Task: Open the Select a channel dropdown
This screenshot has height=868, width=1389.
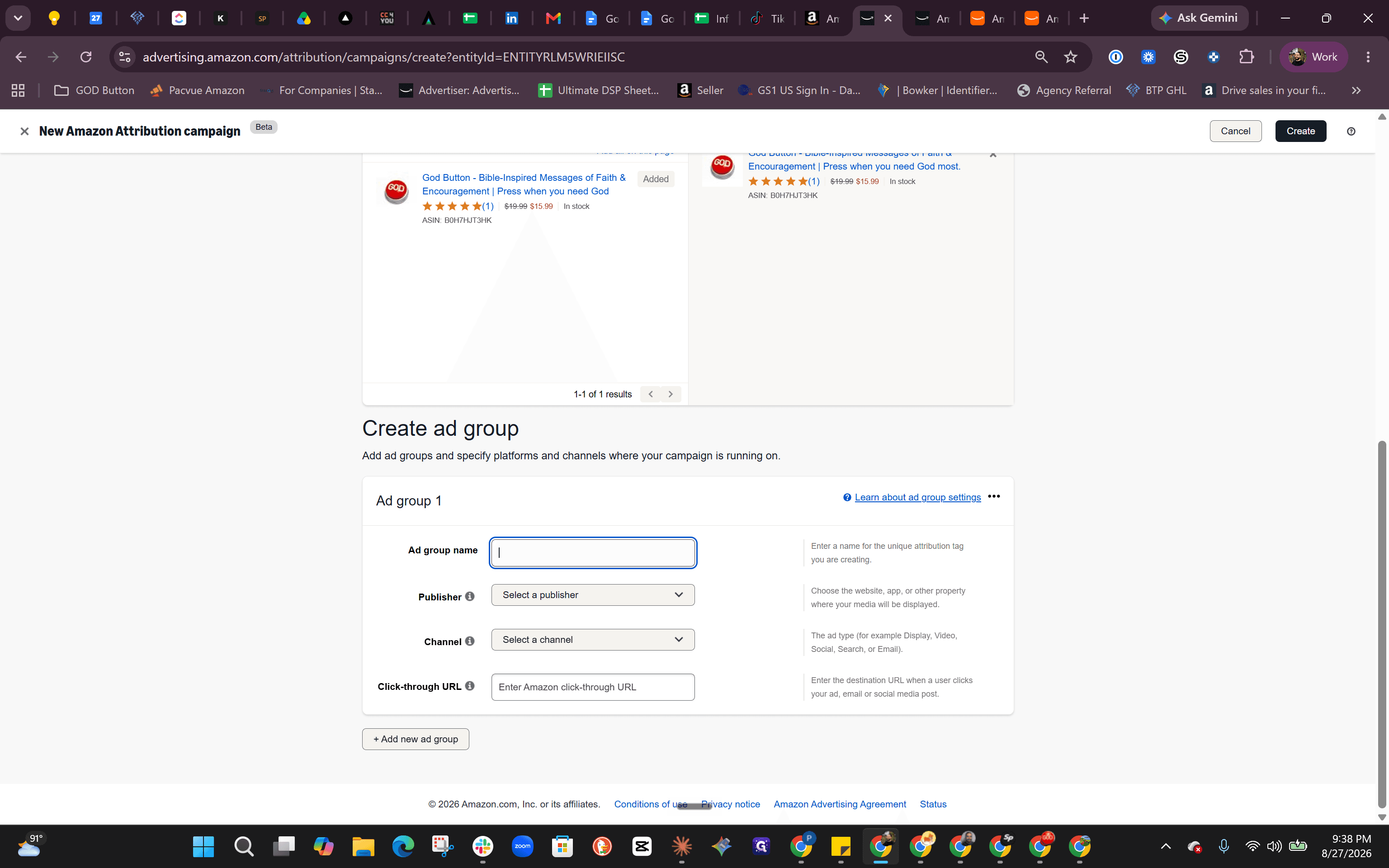Action: click(593, 640)
